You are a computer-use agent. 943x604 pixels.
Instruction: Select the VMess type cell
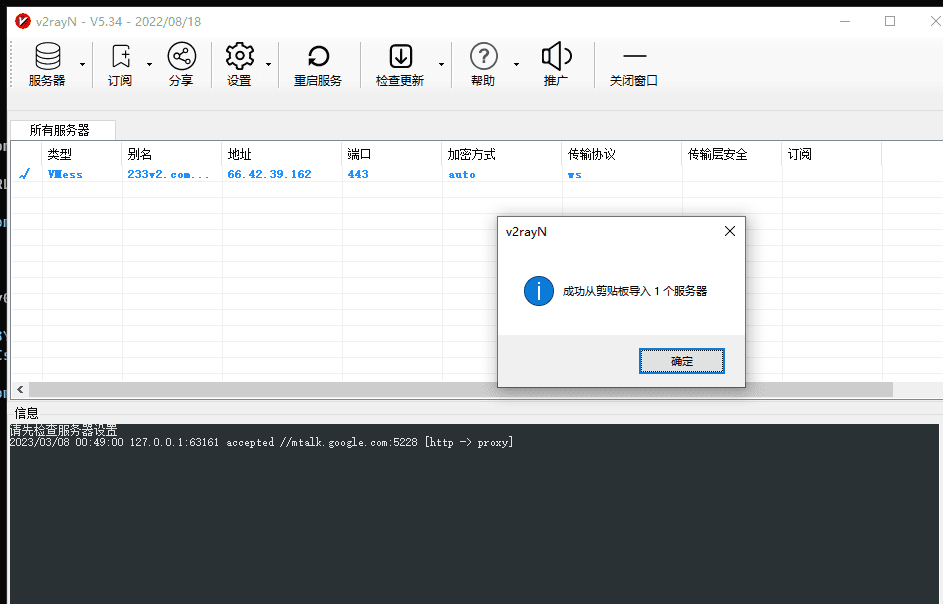65,174
